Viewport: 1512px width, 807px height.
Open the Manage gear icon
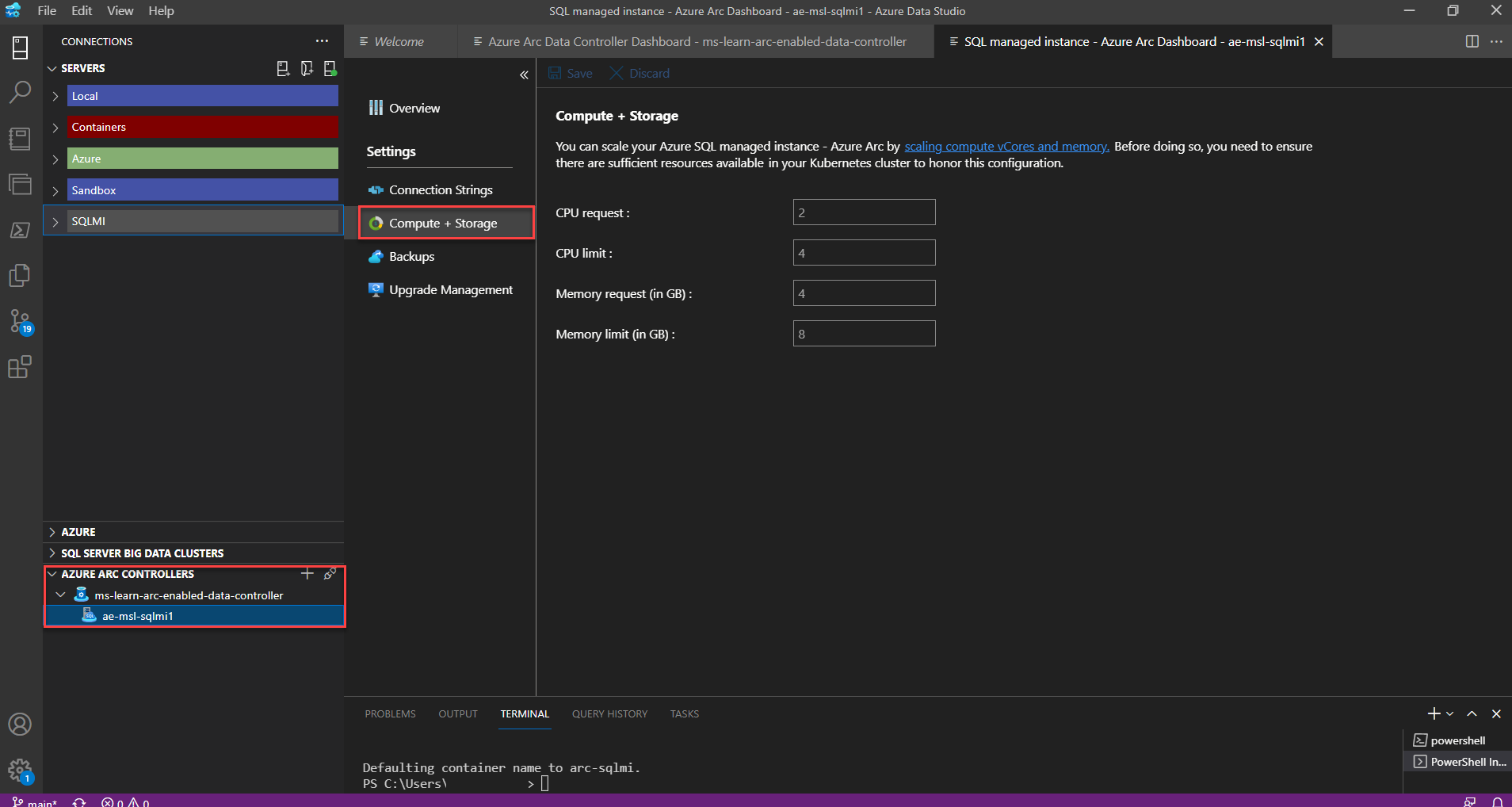(20, 770)
